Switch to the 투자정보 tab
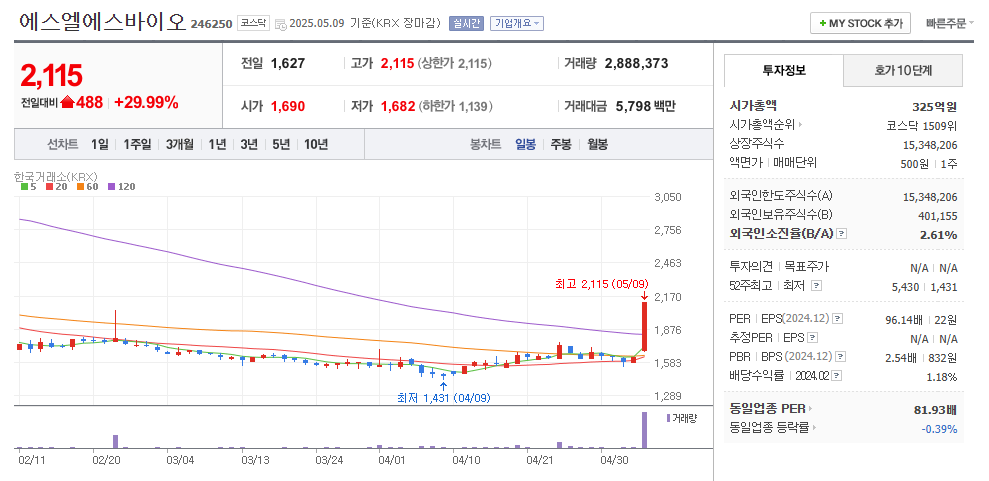The image size is (989, 481). (783, 71)
